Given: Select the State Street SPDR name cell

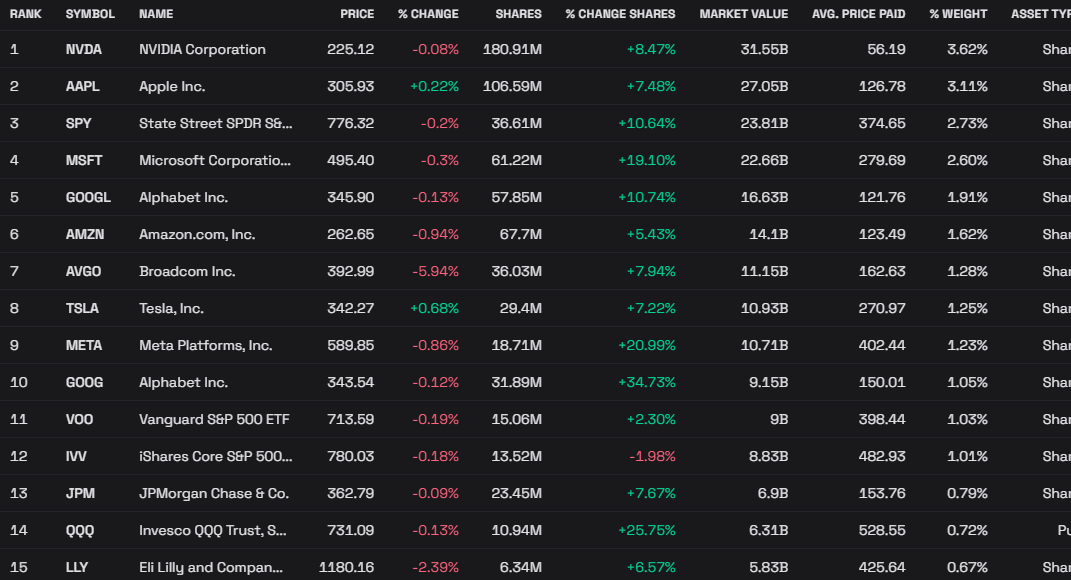Looking at the screenshot, I should [x=216, y=123].
